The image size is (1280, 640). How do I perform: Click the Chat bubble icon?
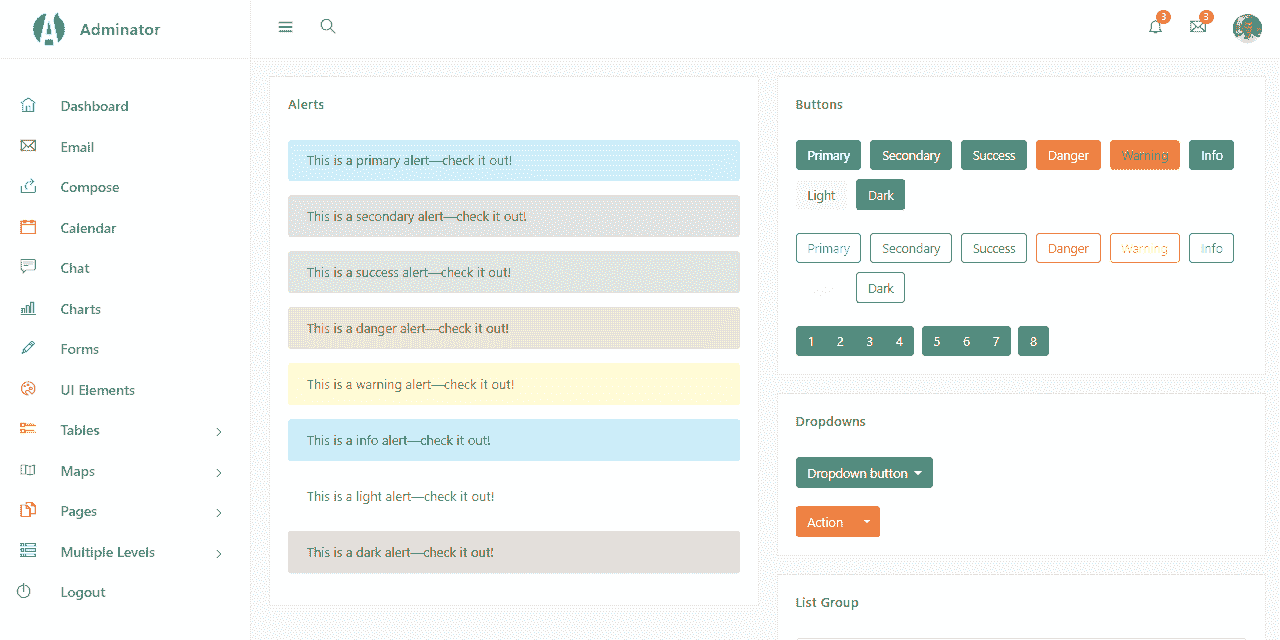pyautogui.click(x=28, y=267)
